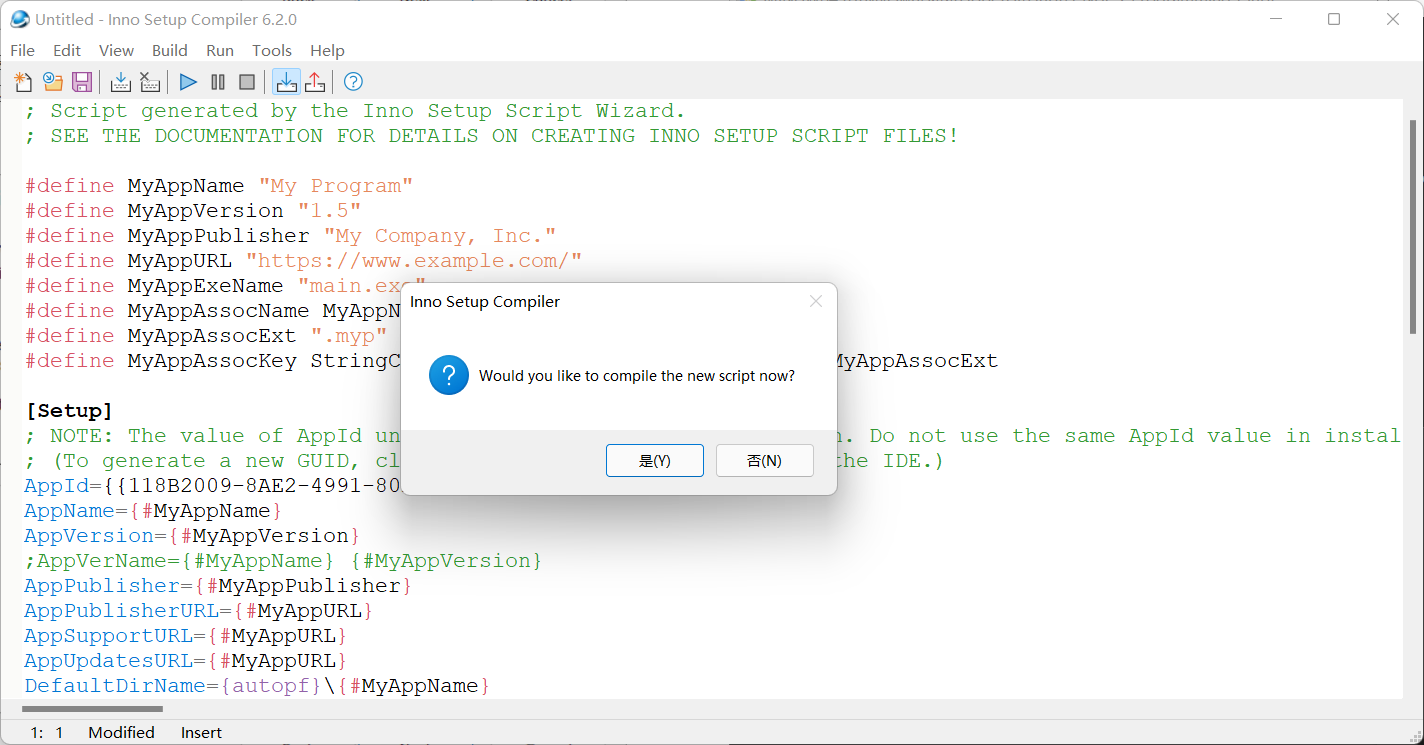Open the Tools menu
Viewport: 1424px width, 745px height.
(272, 50)
